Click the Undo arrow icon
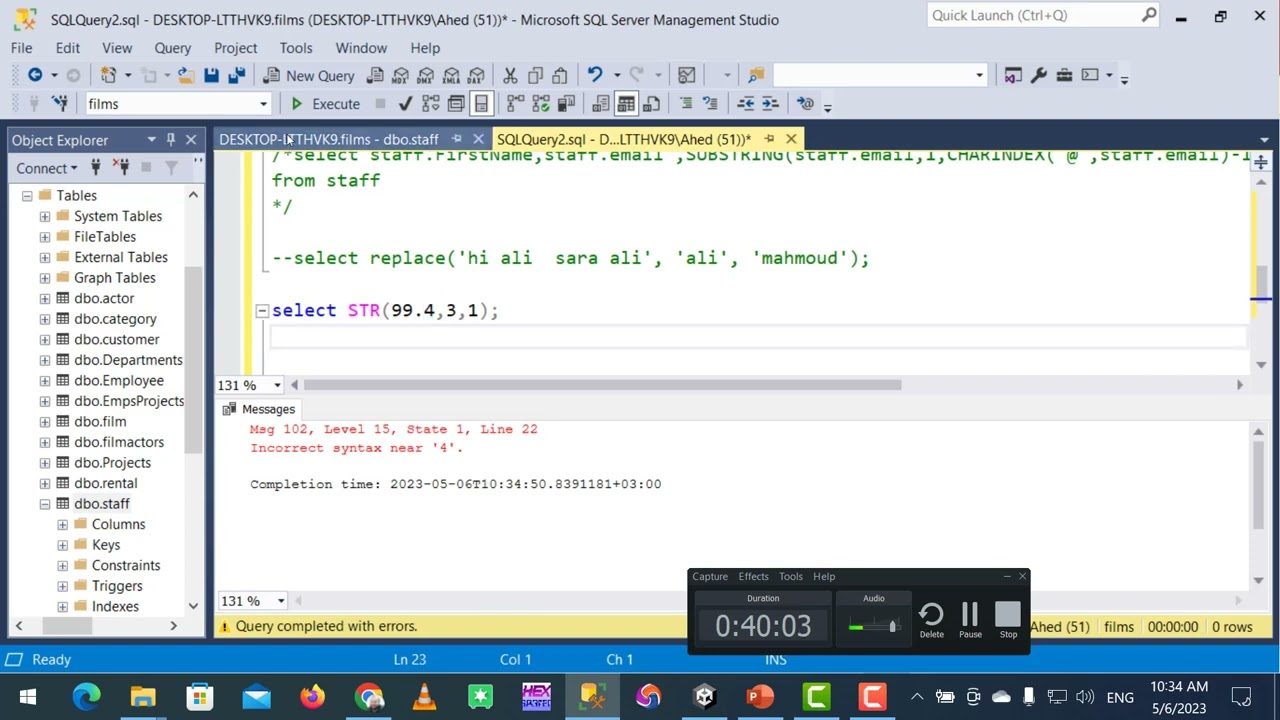The width and height of the screenshot is (1280, 720). 596,76
